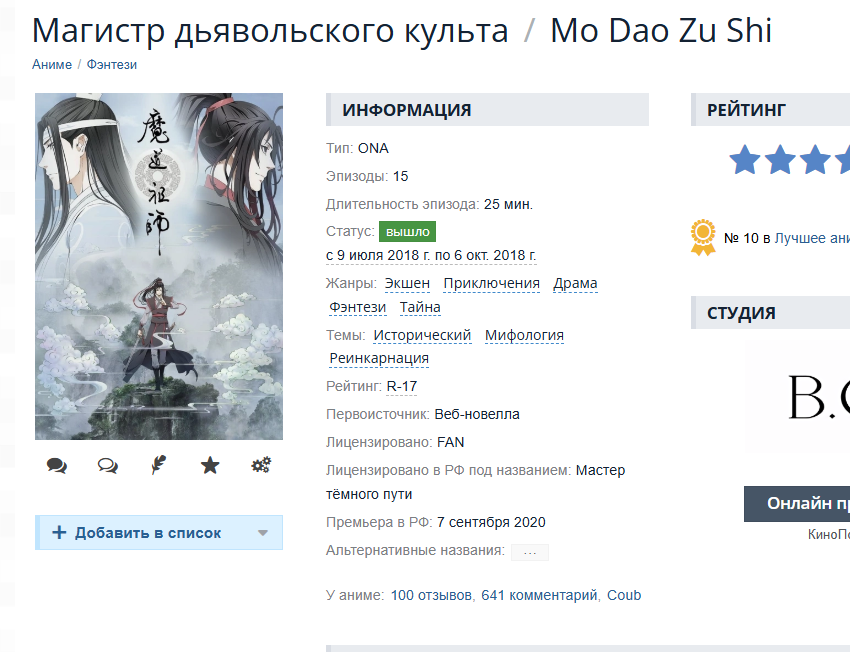Click the 7 сентября 2020 premiere date
The width and height of the screenshot is (850, 652).
coord(491,522)
